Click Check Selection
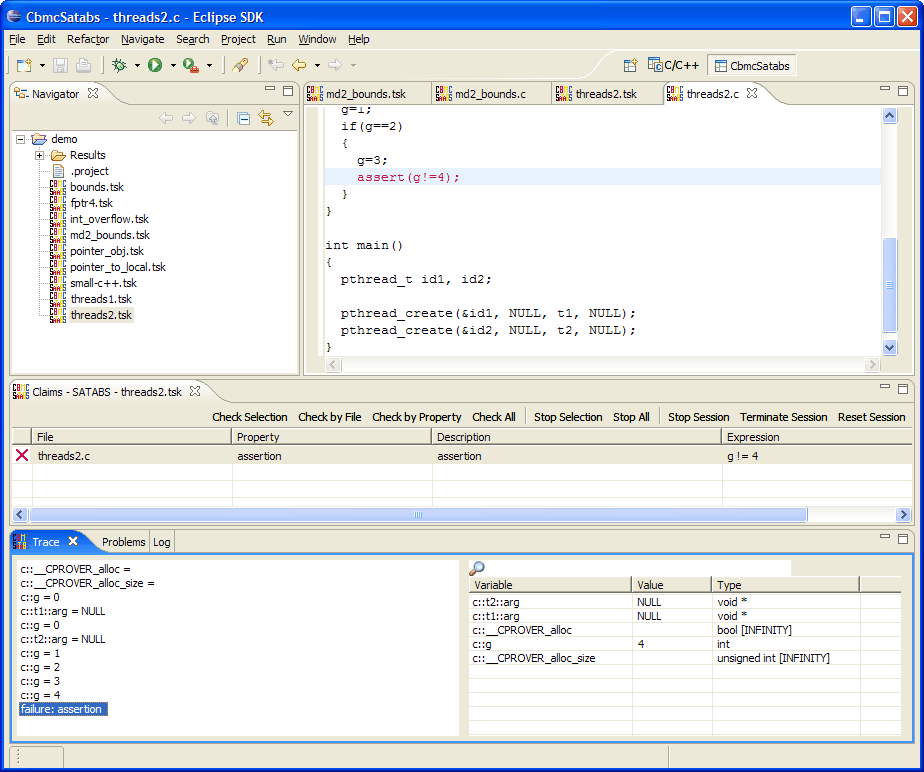This screenshot has height=772, width=924. pos(250,417)
